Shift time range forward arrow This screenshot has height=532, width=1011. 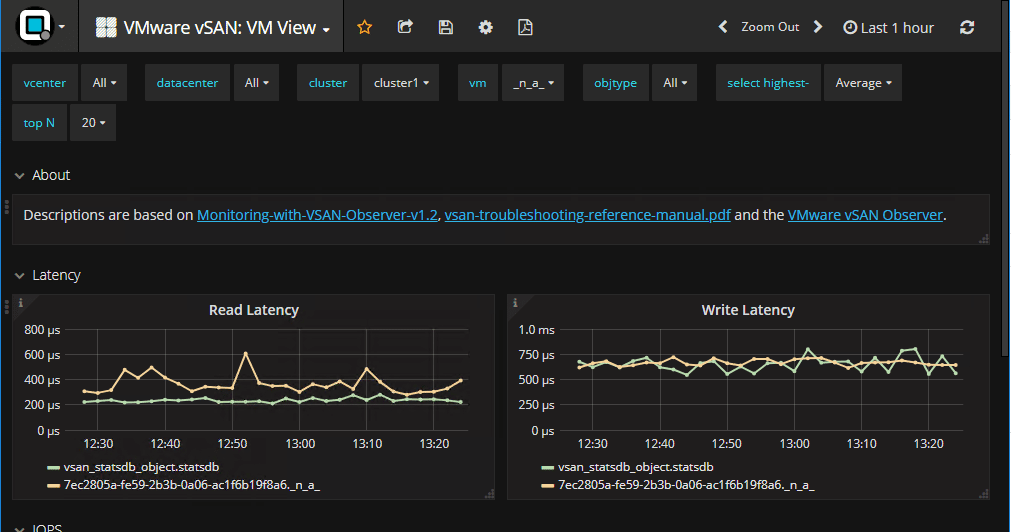[818, 27]
